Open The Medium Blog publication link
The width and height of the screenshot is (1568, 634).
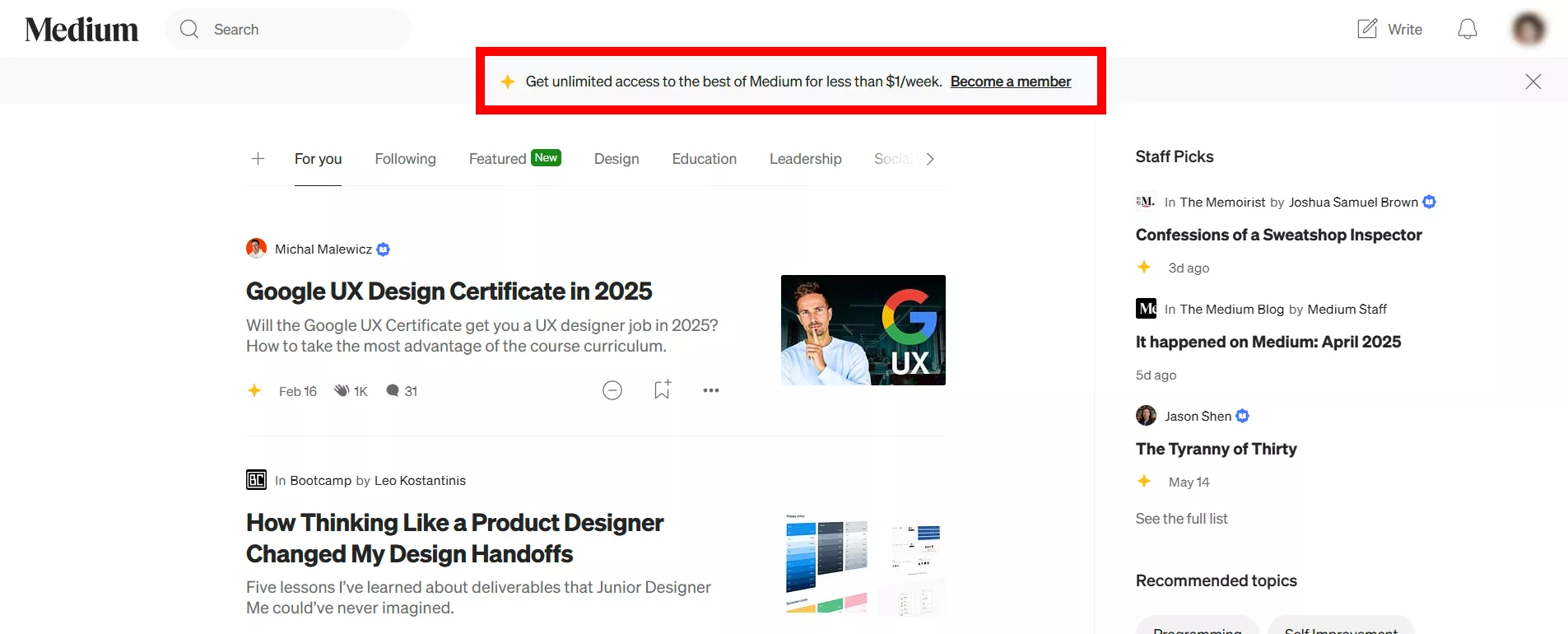(x=1231, y=310)
